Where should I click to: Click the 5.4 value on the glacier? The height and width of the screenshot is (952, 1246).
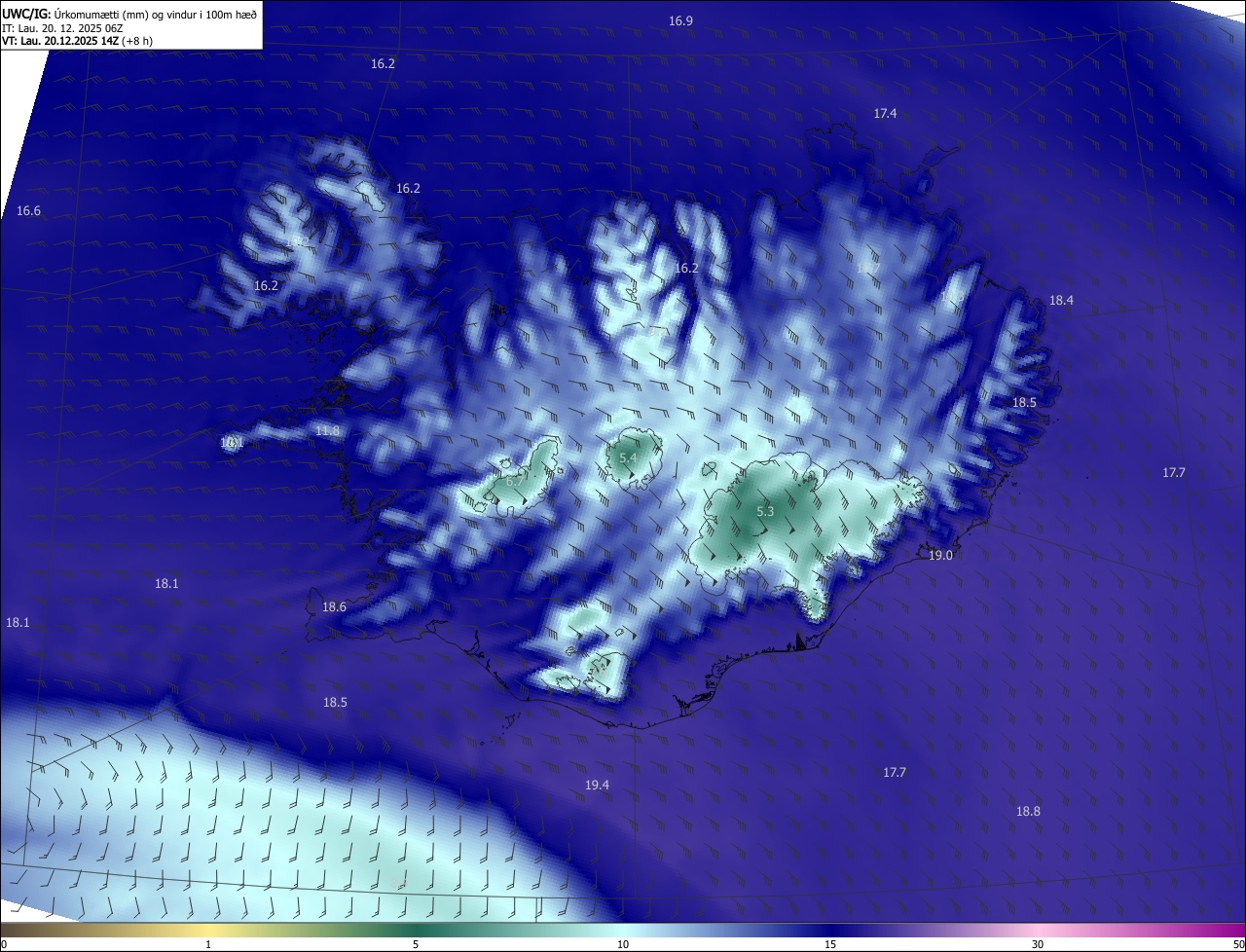coord(628,458)
